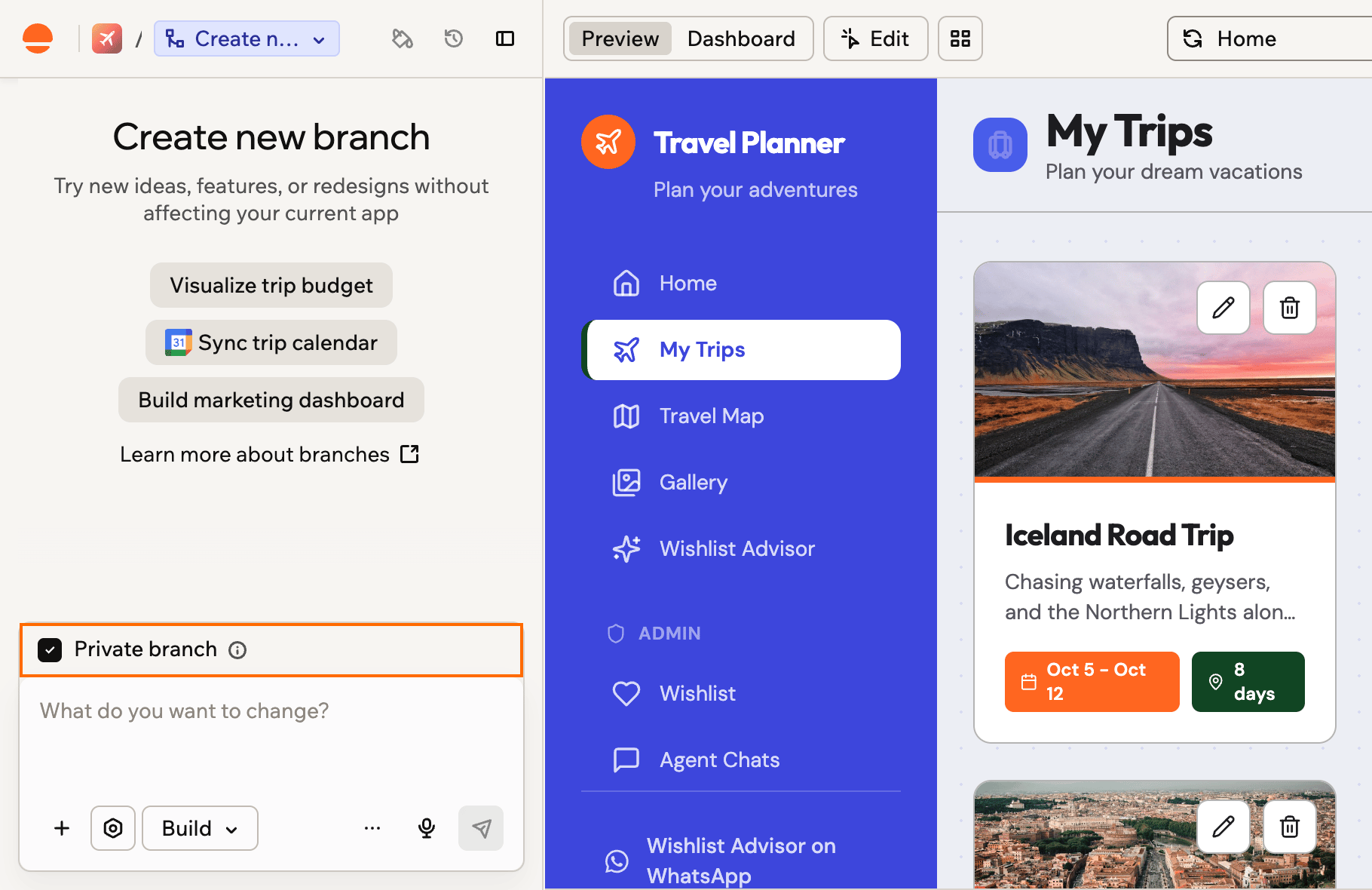Click the Edit button in top toolbar
The image size is (1372, 890).
875,38
